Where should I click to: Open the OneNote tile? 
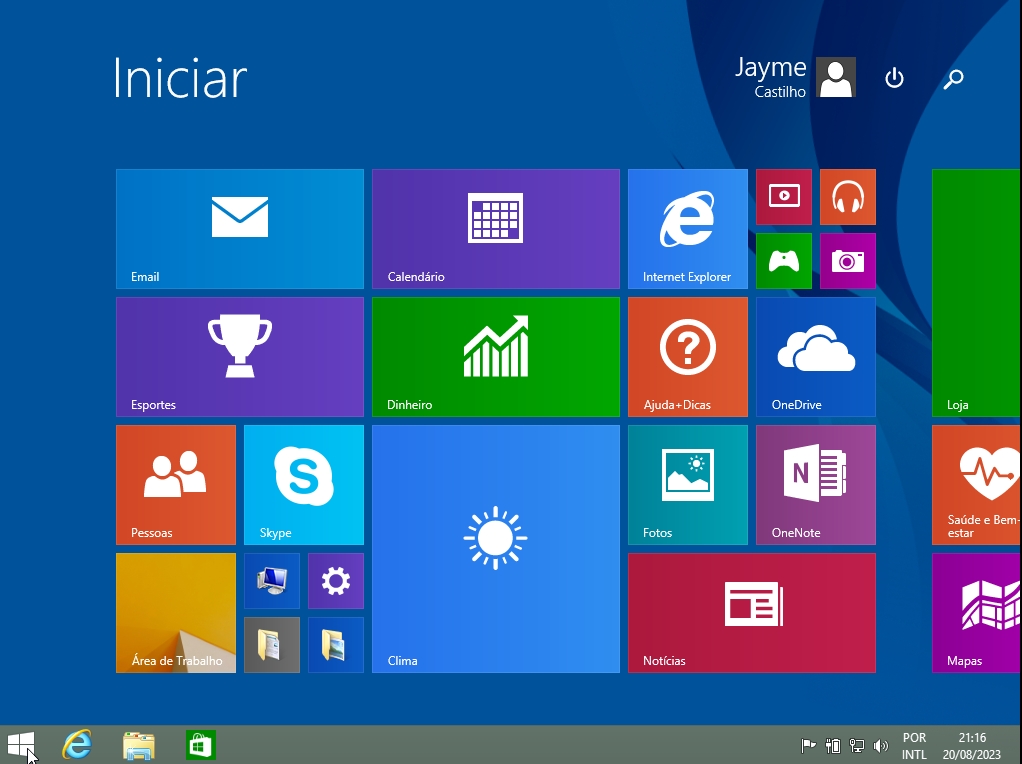[x=815, y=484]
